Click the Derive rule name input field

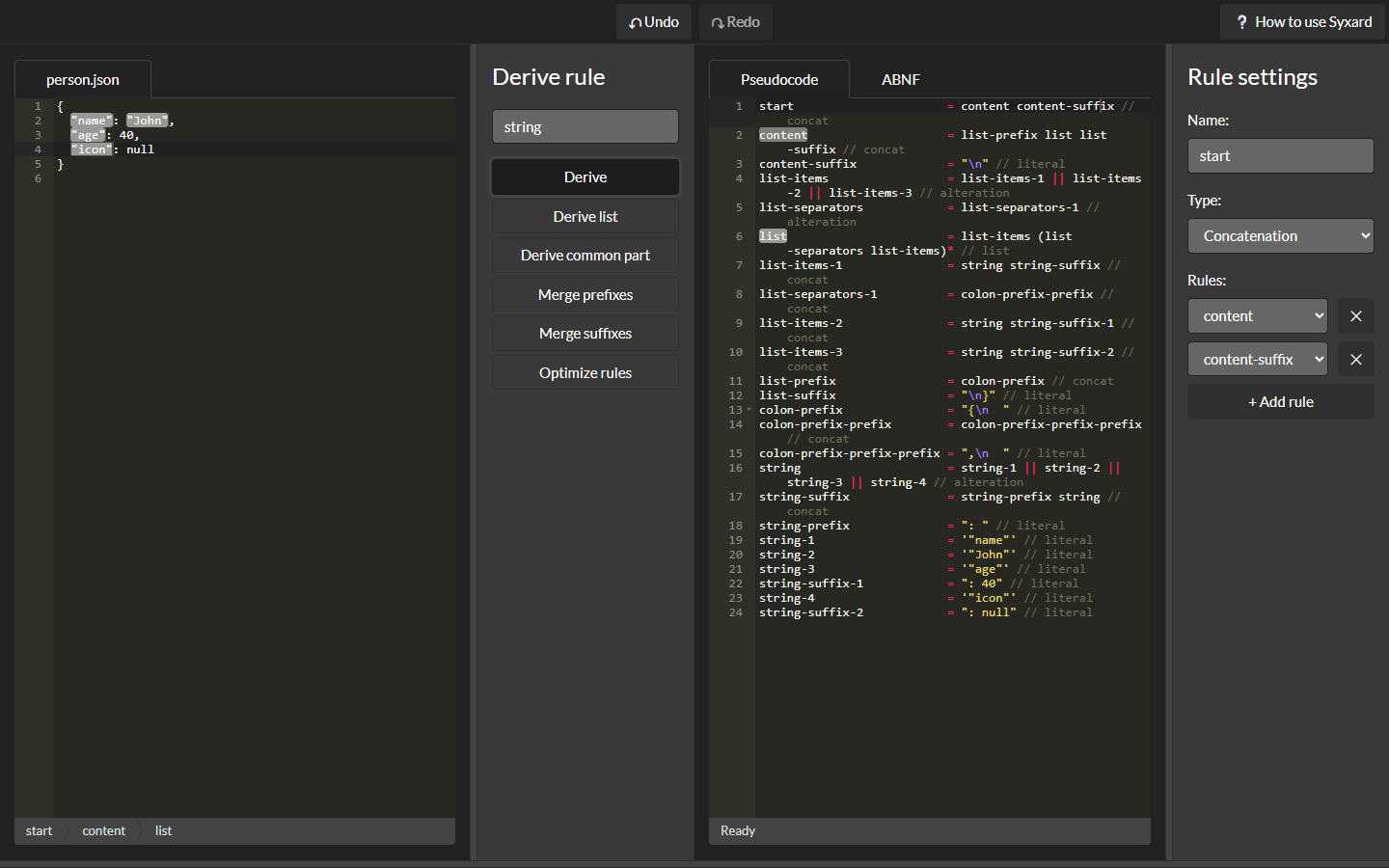click(x=586, y=126)
